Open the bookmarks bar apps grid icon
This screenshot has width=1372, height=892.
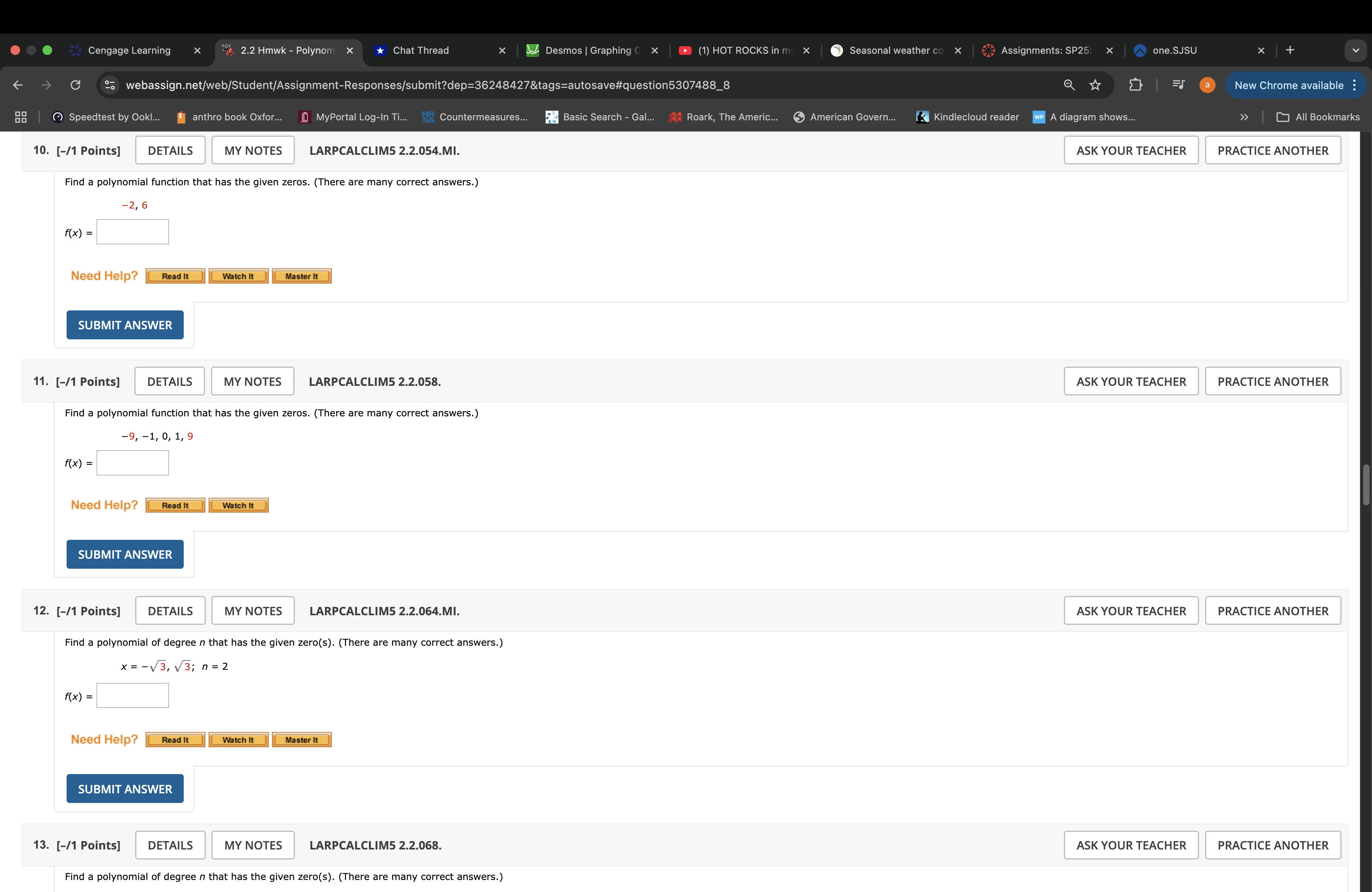tap(21, 117)
